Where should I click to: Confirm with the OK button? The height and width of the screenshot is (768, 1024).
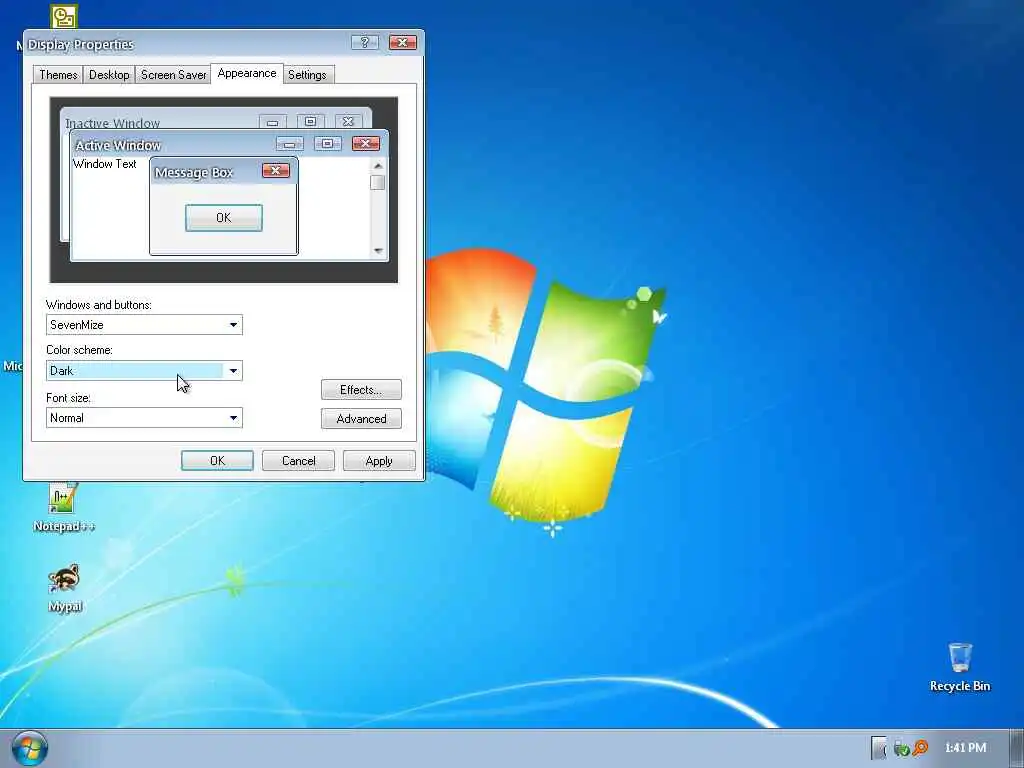coord(217,460)
